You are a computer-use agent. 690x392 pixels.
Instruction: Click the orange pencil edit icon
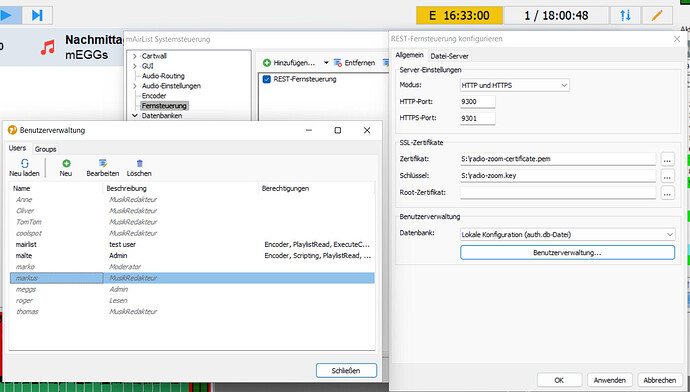point(657,15)
